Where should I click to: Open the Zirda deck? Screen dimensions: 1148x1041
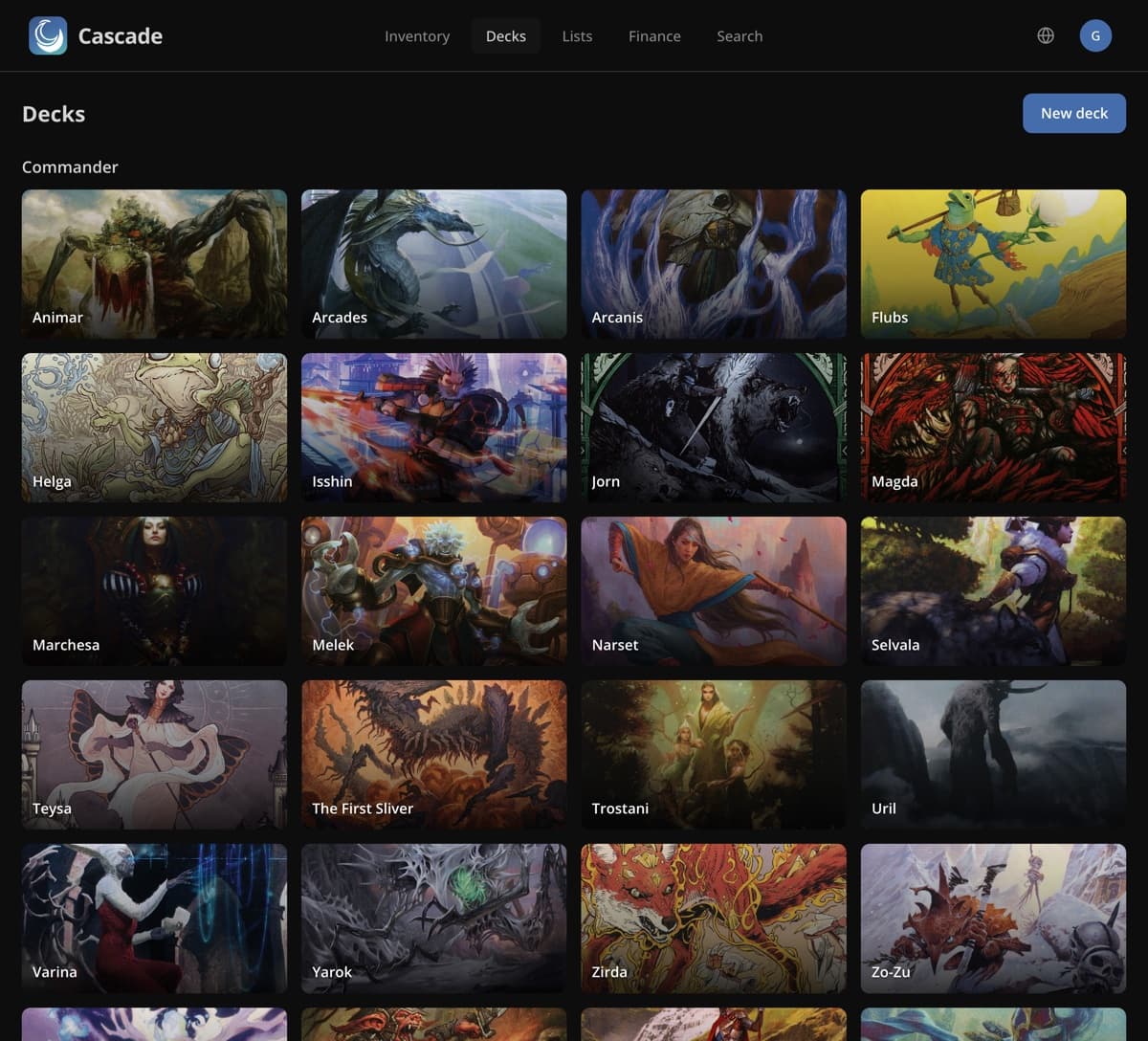point(714,918)
